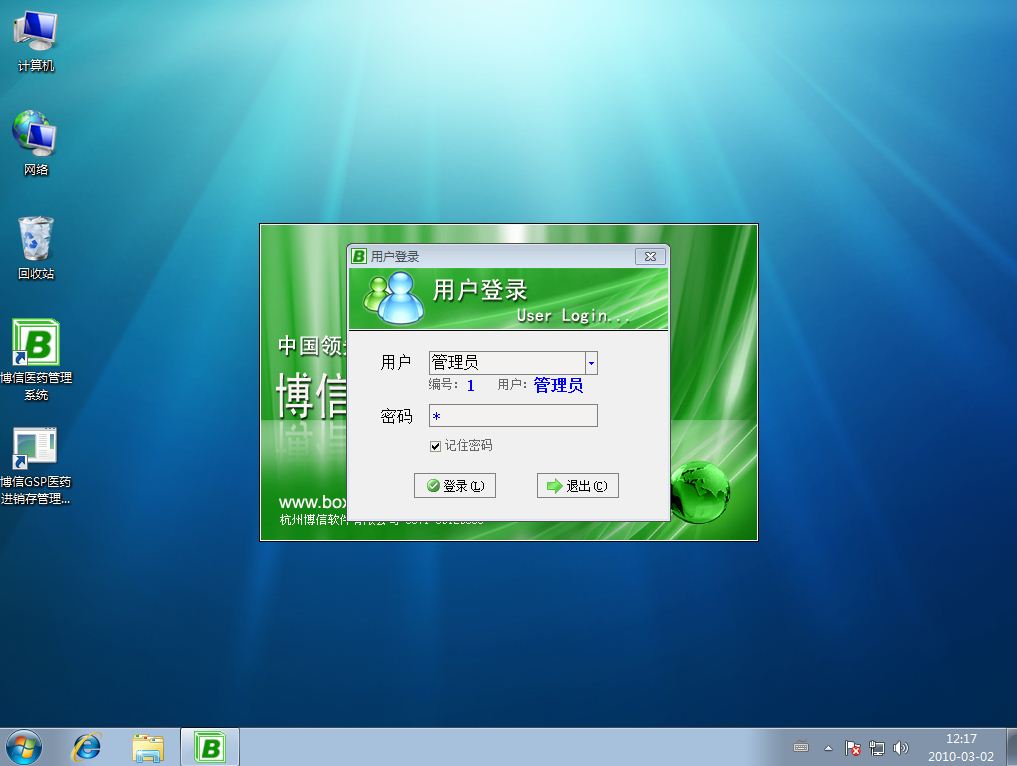Select the 回收站 recycle bin icon
Screen dimensions: 1017x766
(35, 240)
